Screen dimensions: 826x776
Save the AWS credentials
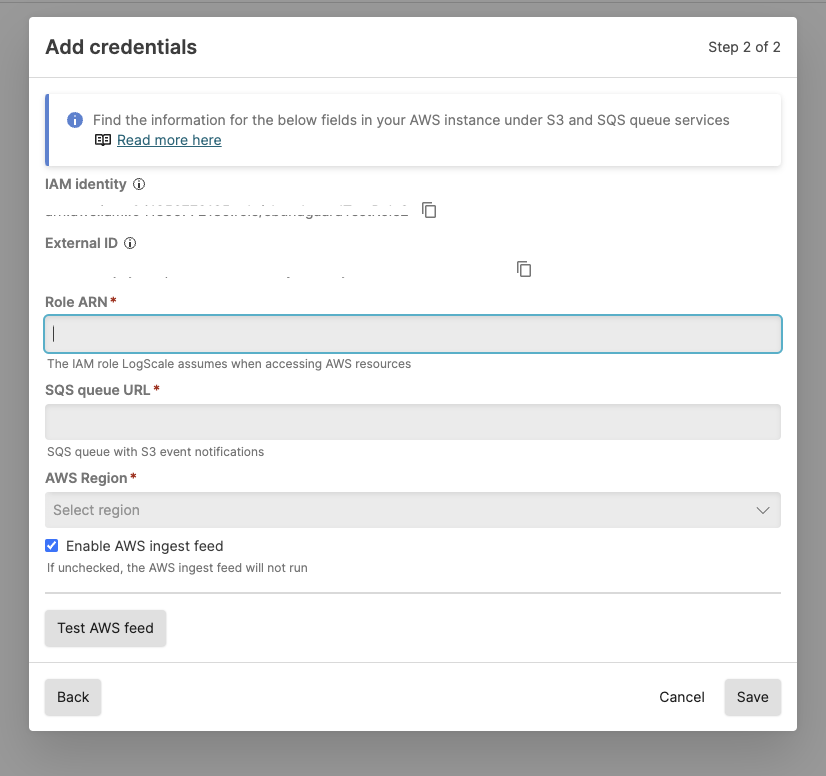coord(752,697)
